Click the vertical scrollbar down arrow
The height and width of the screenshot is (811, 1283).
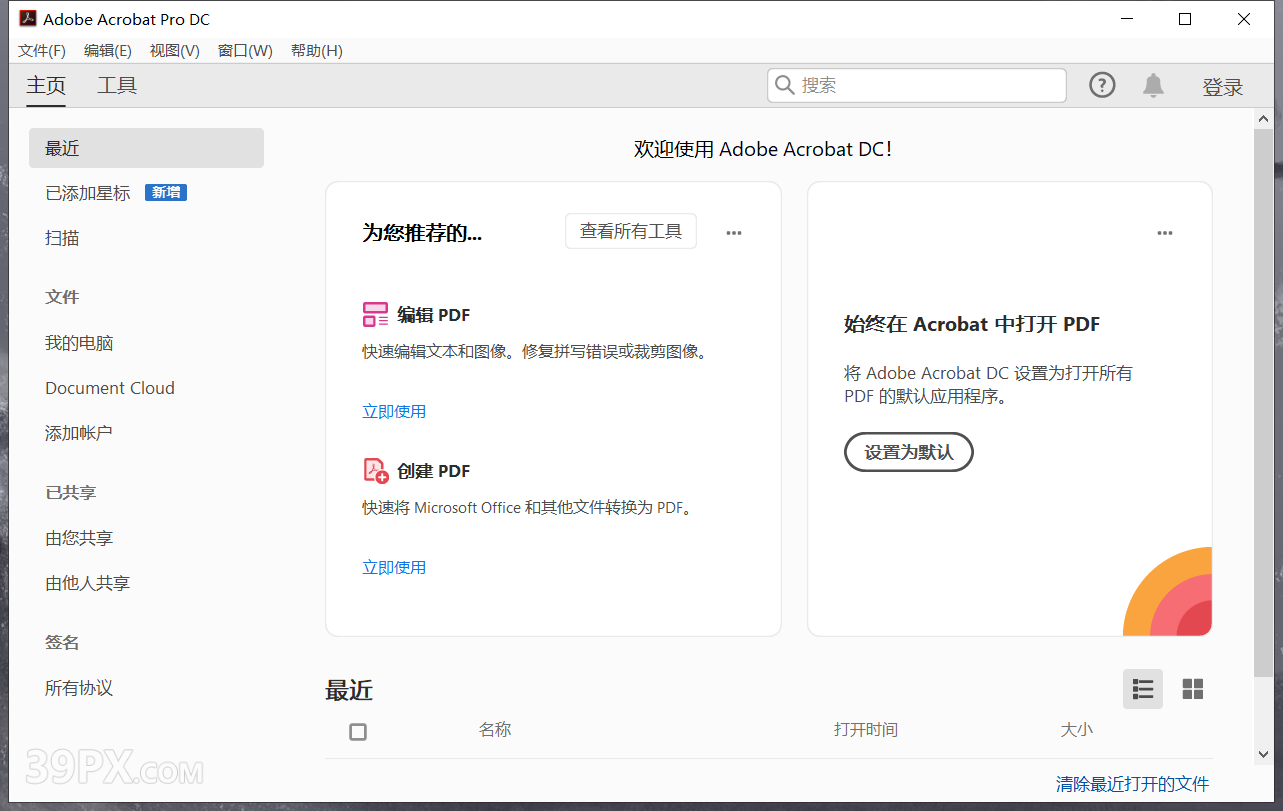(1264, 754)
